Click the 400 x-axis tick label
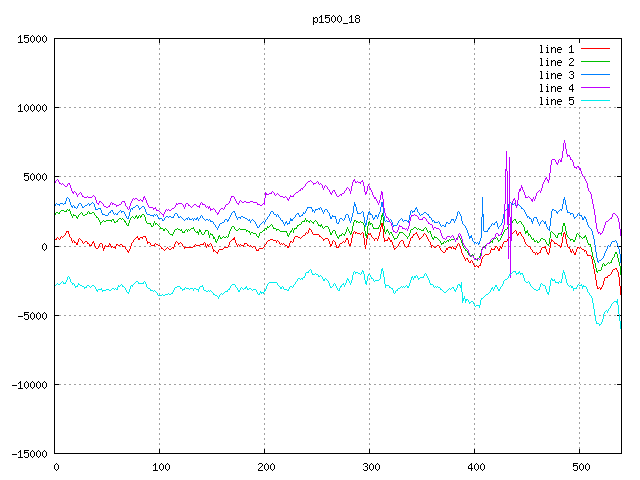Image resolution: width=640 pixels, height=480 pixels. tap(475, 467)
